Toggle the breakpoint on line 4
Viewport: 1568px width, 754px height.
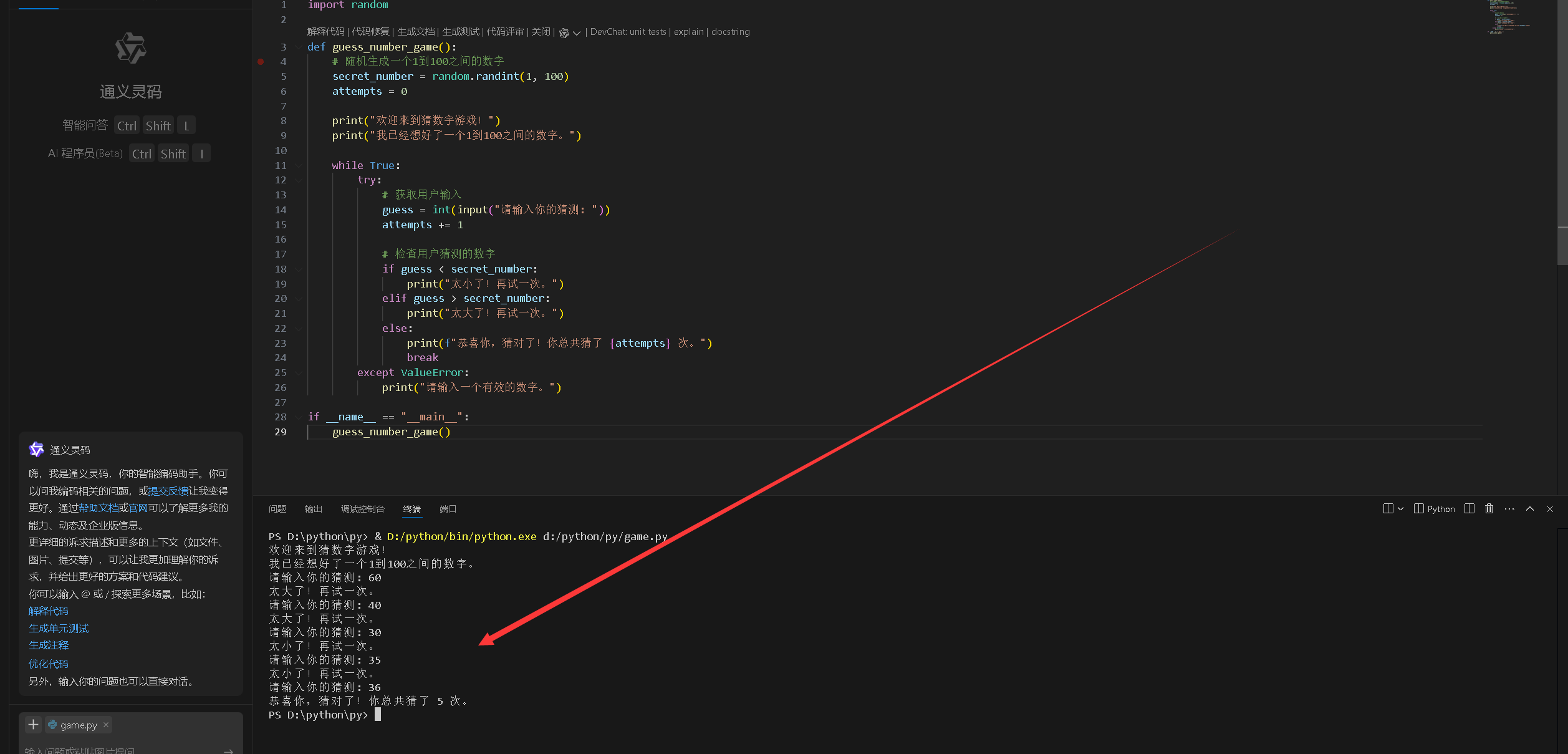(x=261, y=61)
